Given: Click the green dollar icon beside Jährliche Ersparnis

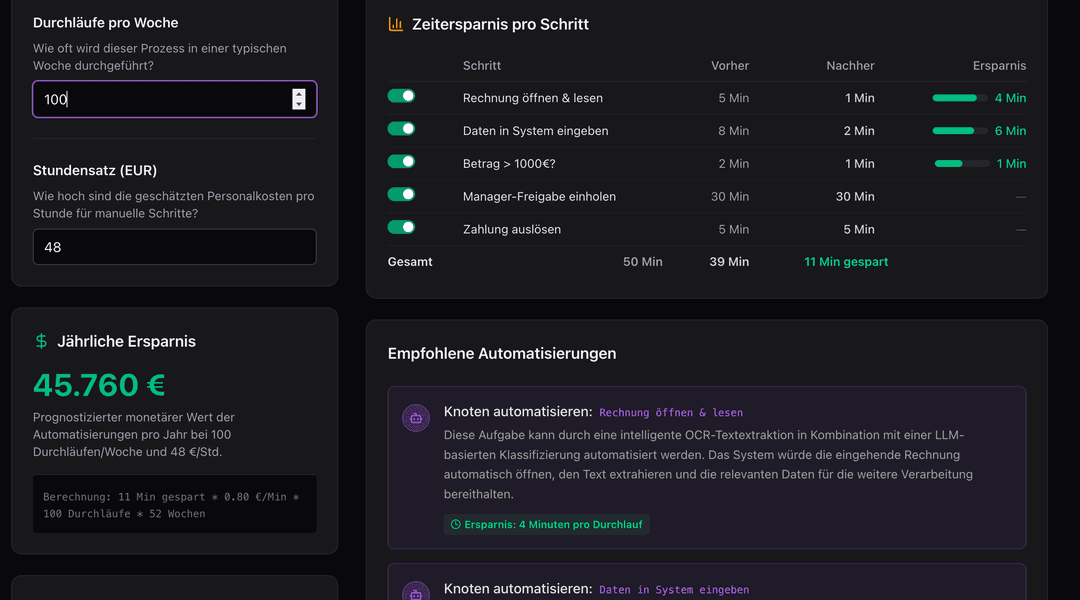Looking at the screenshot, I should click(x=41, y=341).
